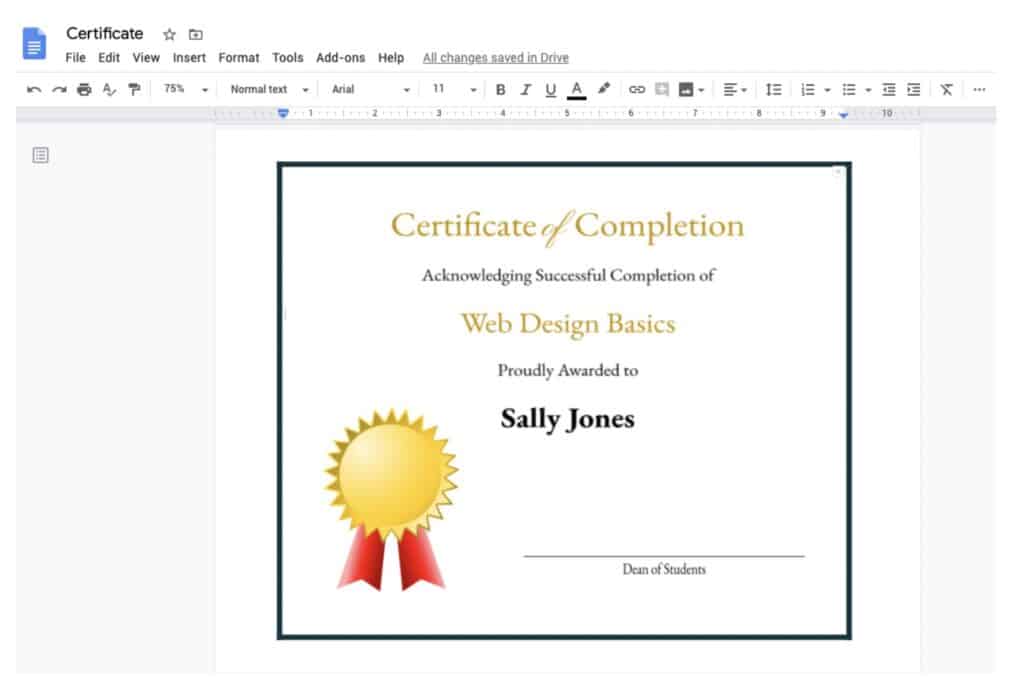The image size is (1024, 687).
Task: Open the Spelling check icon
Action: click(110, 89)
